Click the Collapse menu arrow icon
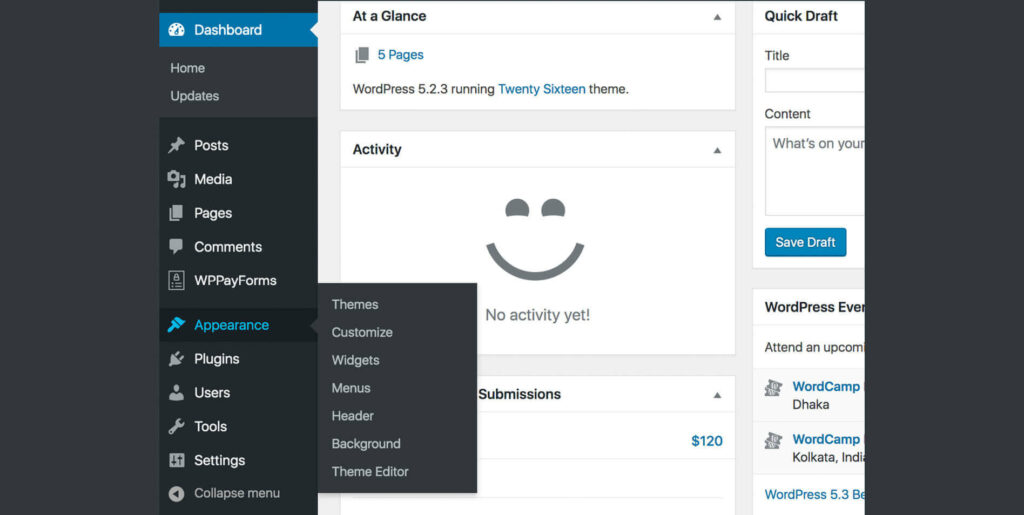Image resolution: width=1024 pixels, height=515 pixels. pos(176,493)
